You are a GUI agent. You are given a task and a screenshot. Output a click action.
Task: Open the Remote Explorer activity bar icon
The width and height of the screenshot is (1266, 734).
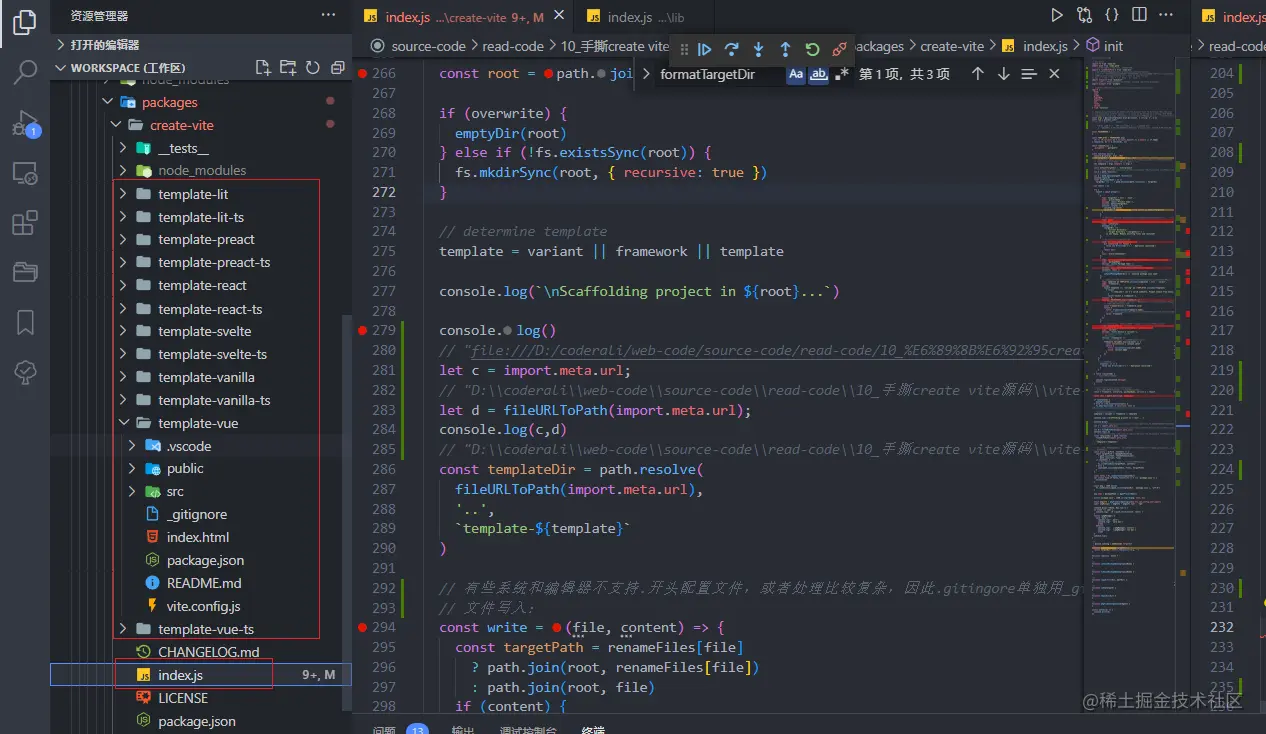25,173
